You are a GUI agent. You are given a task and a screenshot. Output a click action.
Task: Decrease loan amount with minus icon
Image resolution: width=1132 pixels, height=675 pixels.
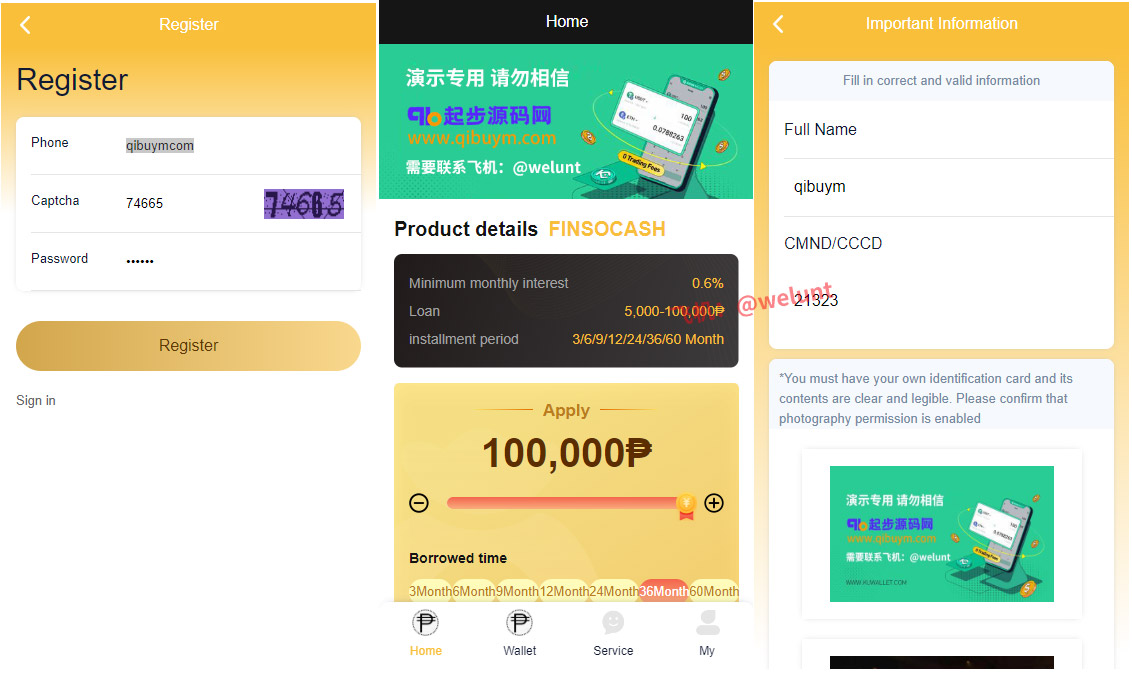(x=419, y=503)
